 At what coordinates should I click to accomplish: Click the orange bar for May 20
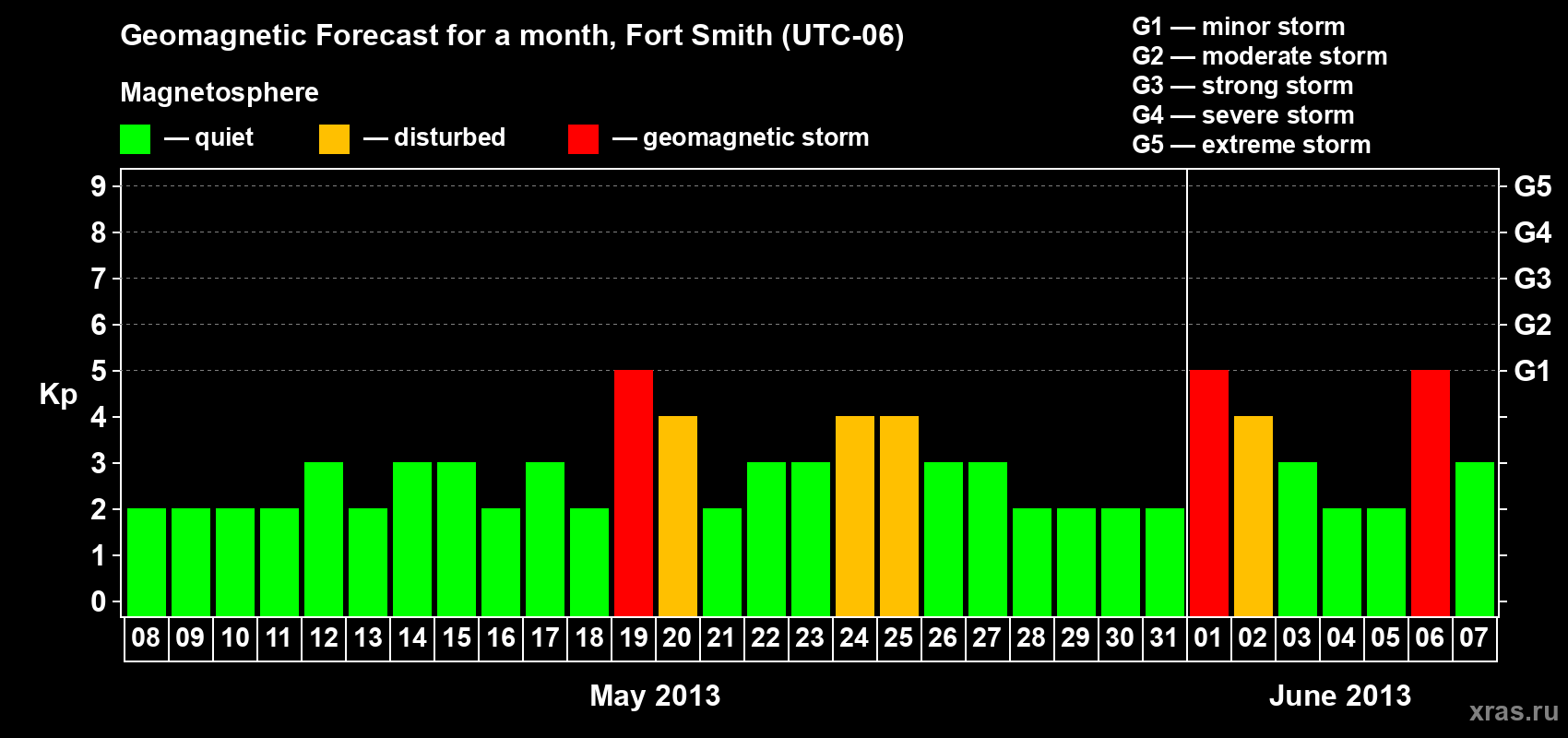coord(678,516)
